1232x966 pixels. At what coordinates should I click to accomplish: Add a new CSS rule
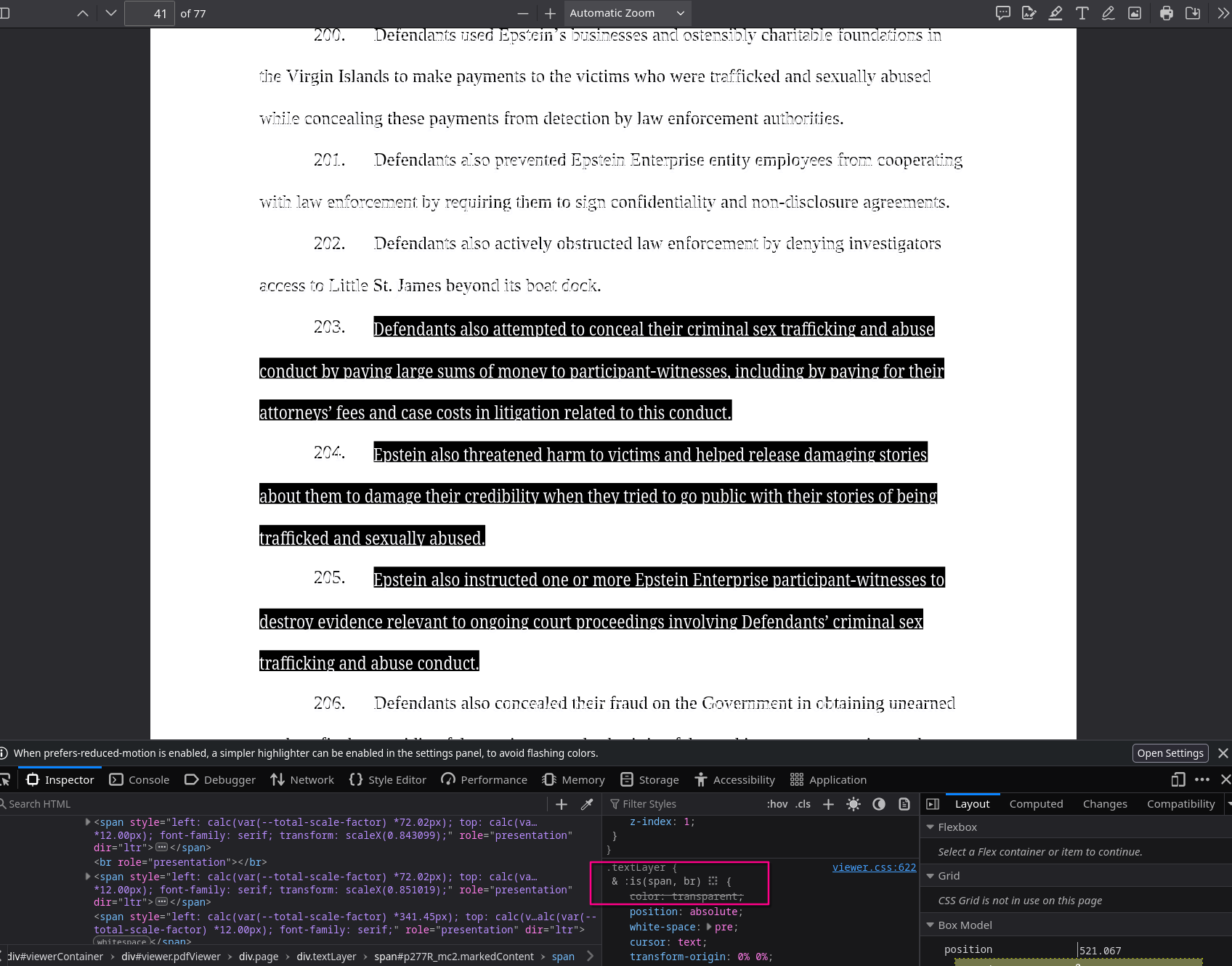click(x=828, y=804)
